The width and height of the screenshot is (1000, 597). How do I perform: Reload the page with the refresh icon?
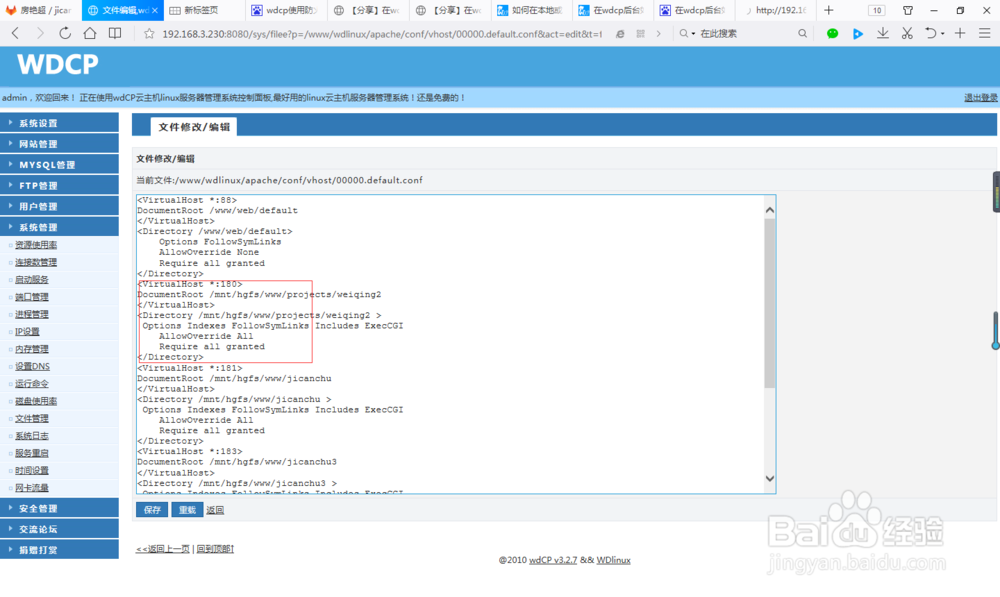click(x=65, y=33)
